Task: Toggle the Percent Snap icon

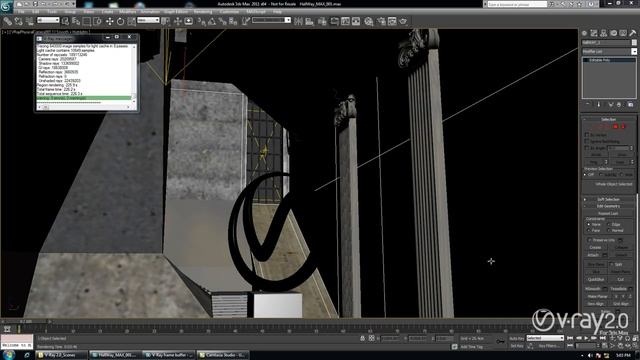Action: [x=223, y=21]
